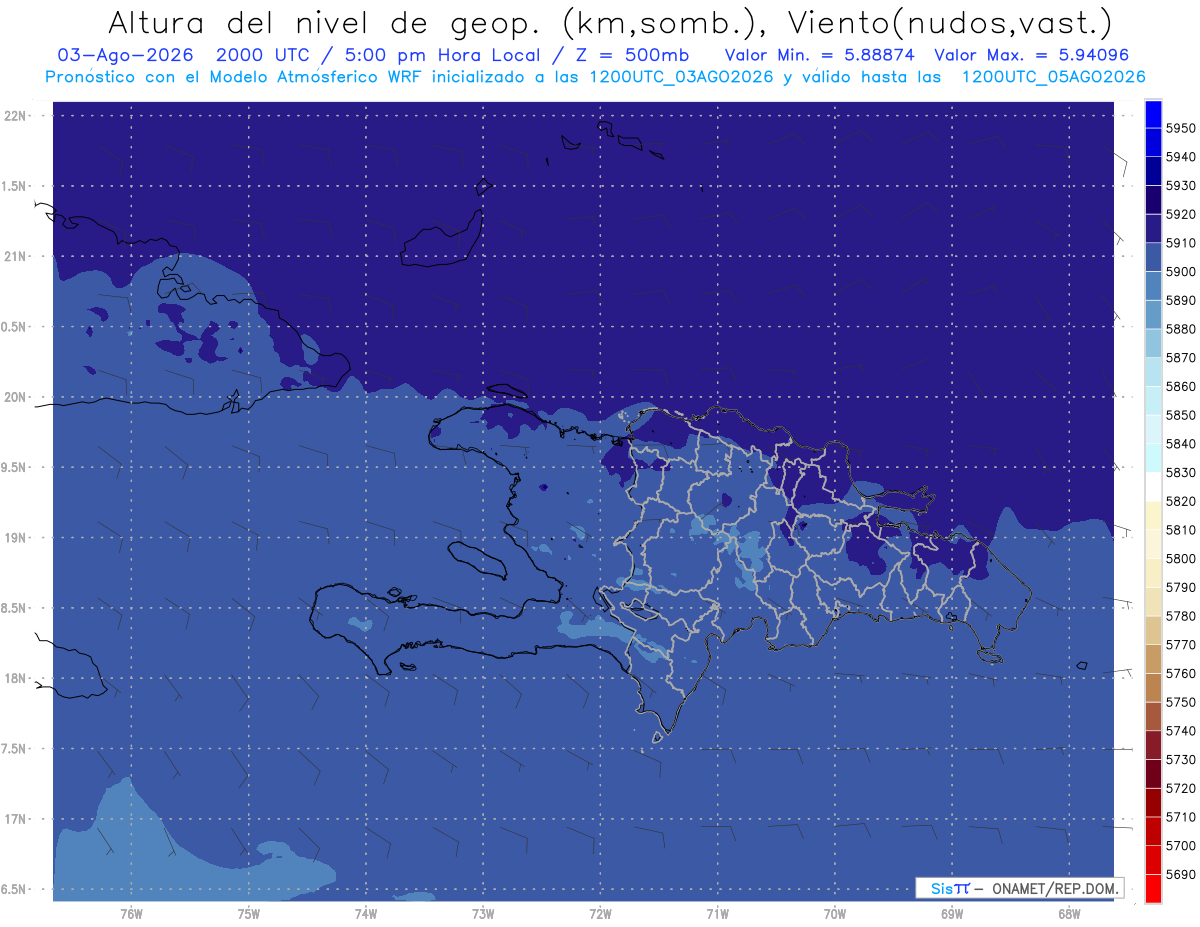Click the '5900' legend label
The height and width of the screenshot is (927, 1200).
tap(1180, 271)
